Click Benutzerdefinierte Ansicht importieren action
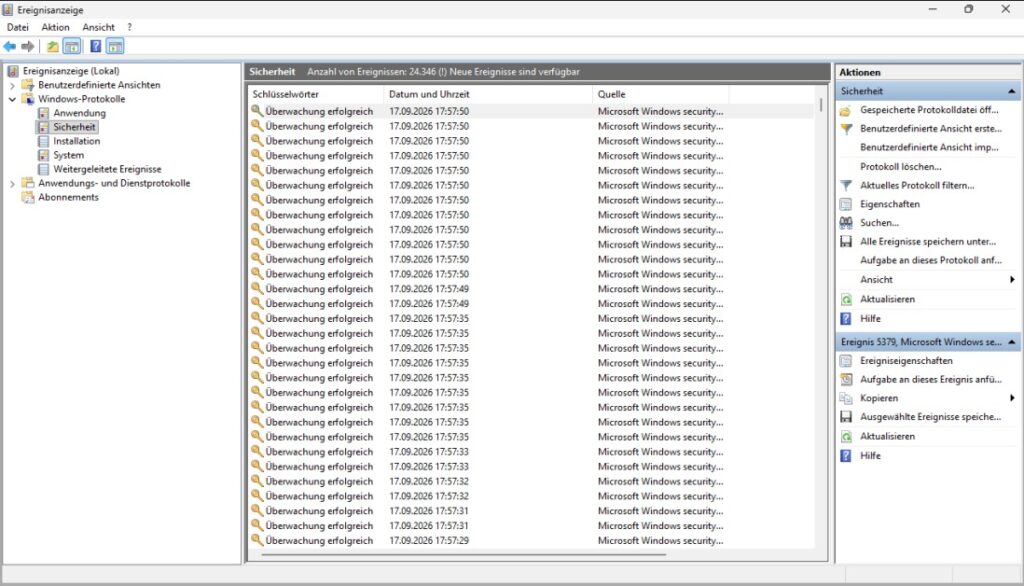1024x586 pixels. click(x=929, y=148)
